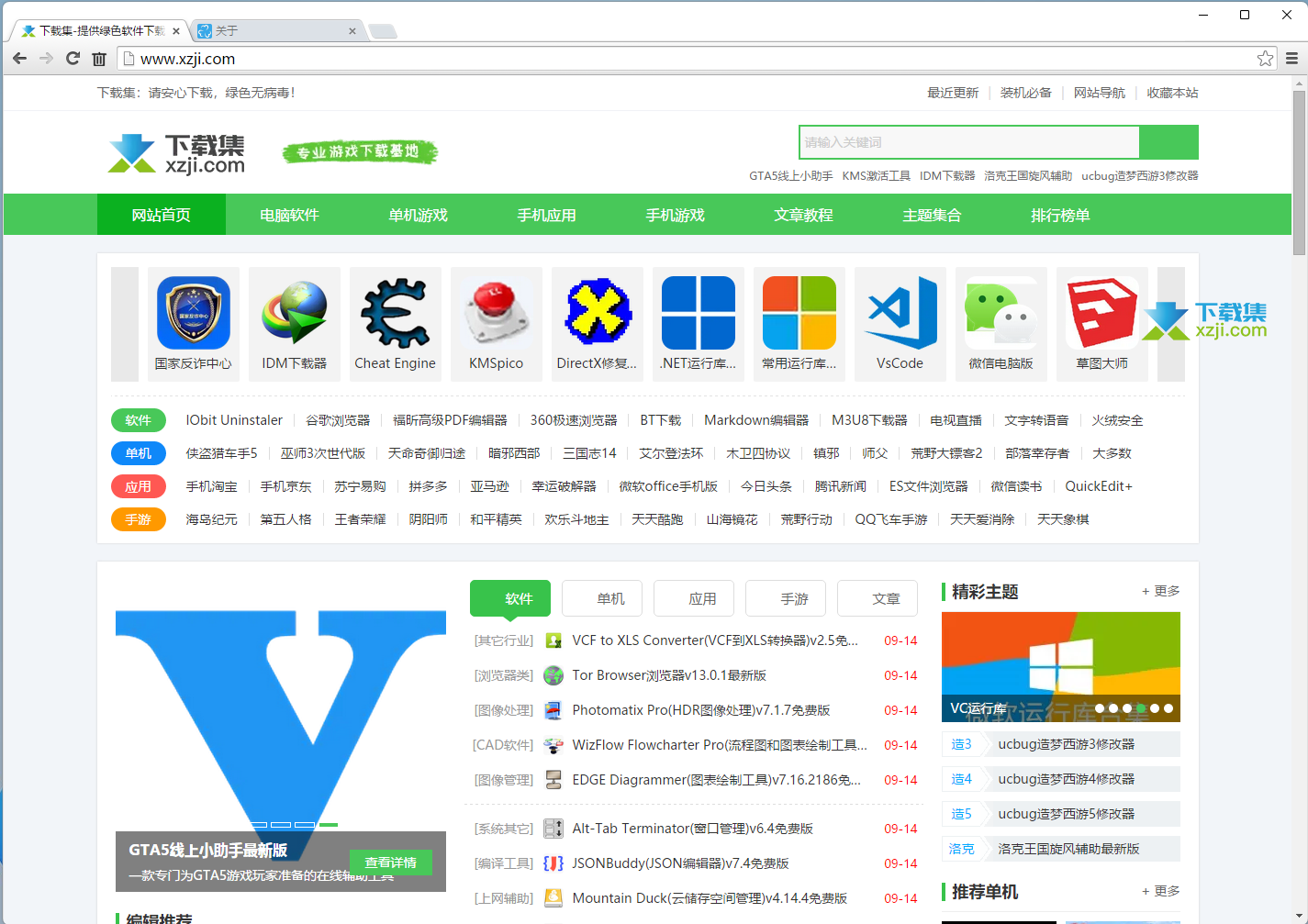
Task: Click the VC运行库 theme thumbnail
Action: [x=1061, y=667]
